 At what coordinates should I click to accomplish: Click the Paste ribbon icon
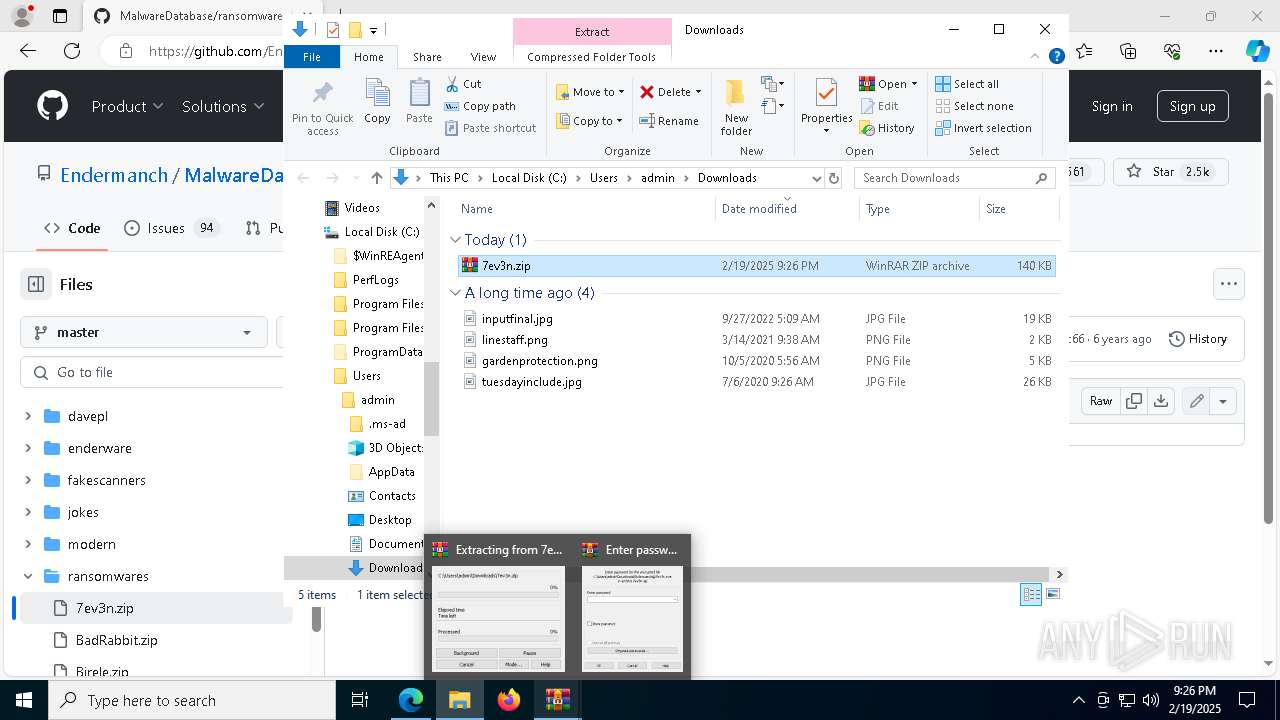click(x=419, y=94)
